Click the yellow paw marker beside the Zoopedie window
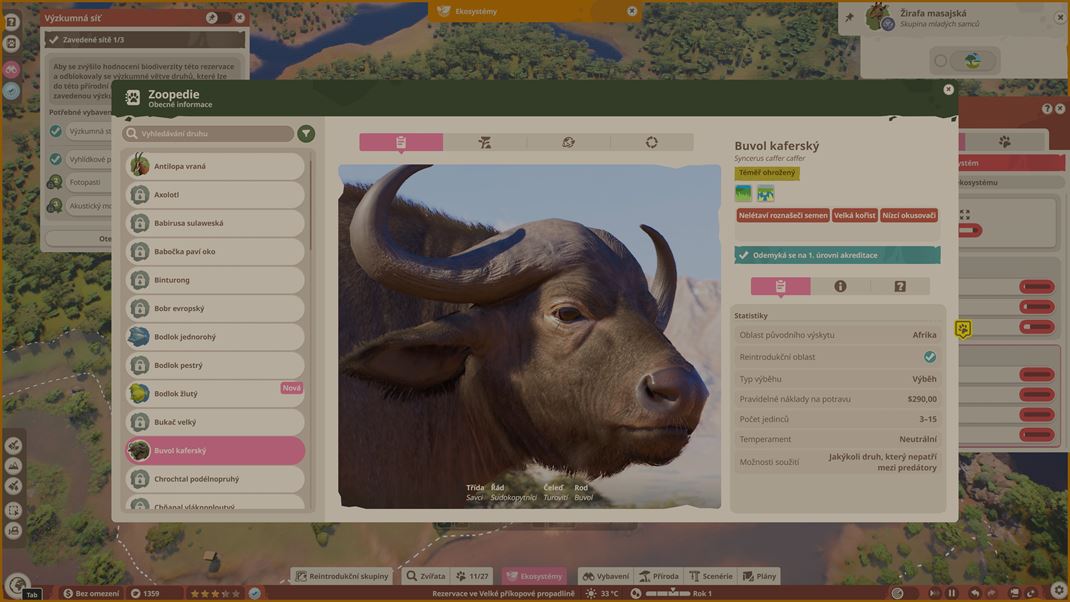 click(x=963, y=330)
